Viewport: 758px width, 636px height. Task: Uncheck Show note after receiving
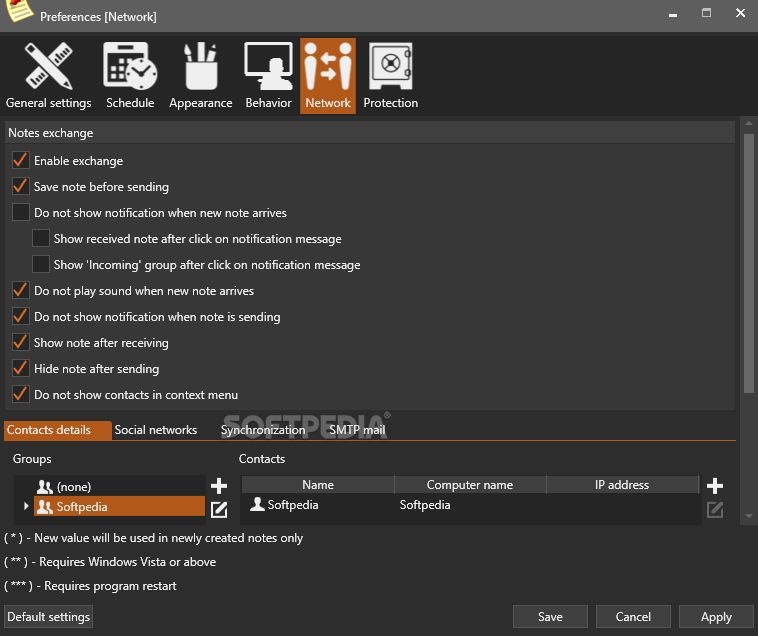click(x=21, y=343)
